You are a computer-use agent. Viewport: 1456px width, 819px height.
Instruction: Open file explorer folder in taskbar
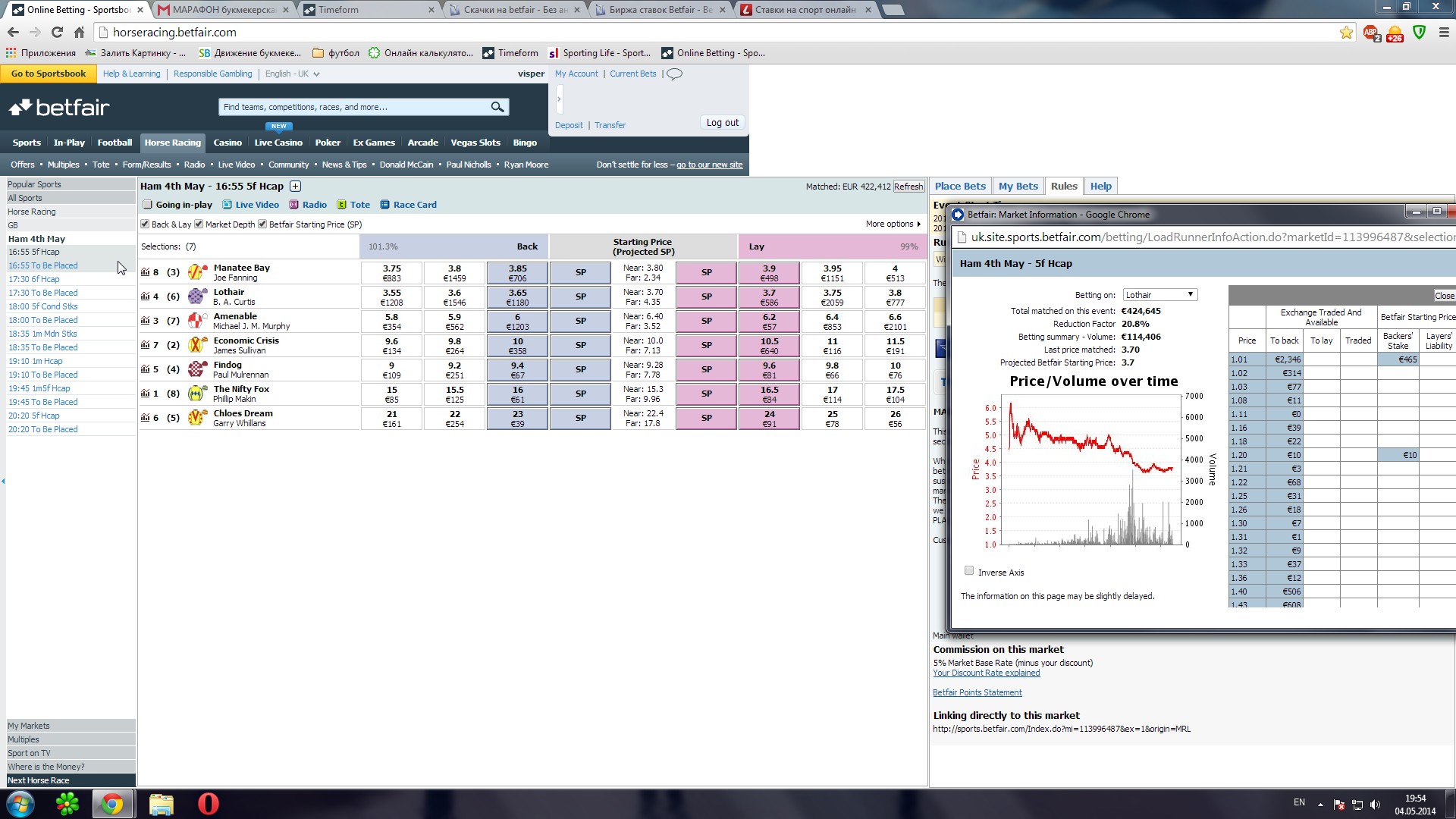click(x=161, y=804)
